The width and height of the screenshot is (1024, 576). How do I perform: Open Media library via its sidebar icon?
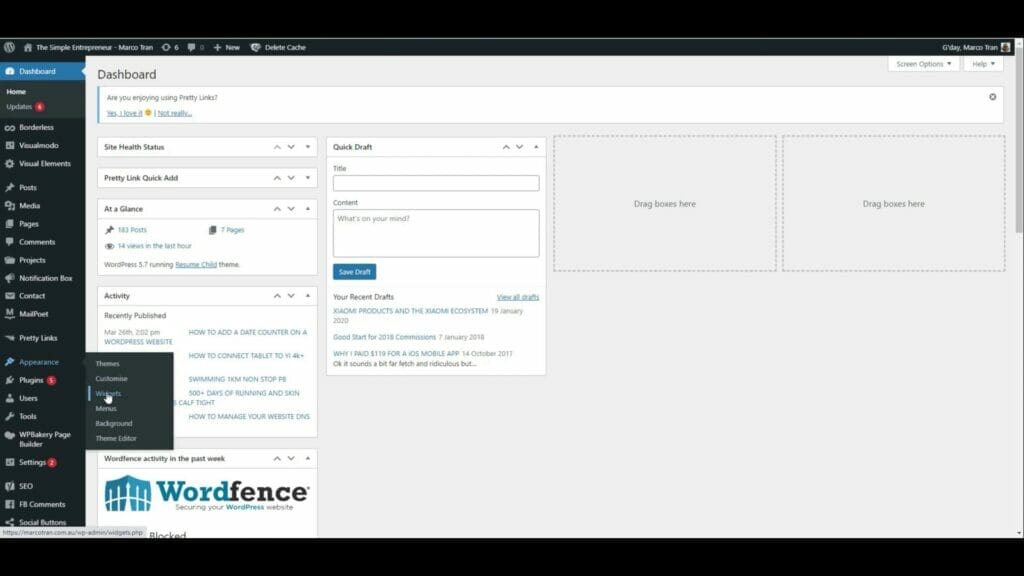tap(12, 205)
